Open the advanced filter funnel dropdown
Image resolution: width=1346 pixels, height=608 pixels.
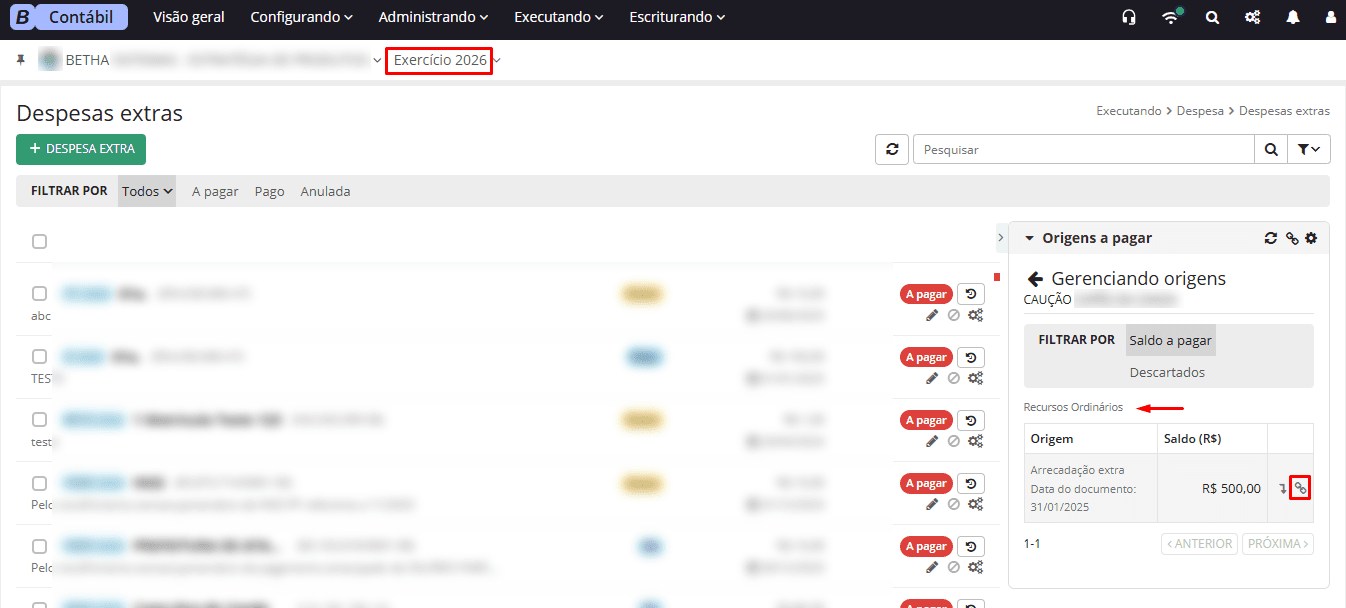1308,149
